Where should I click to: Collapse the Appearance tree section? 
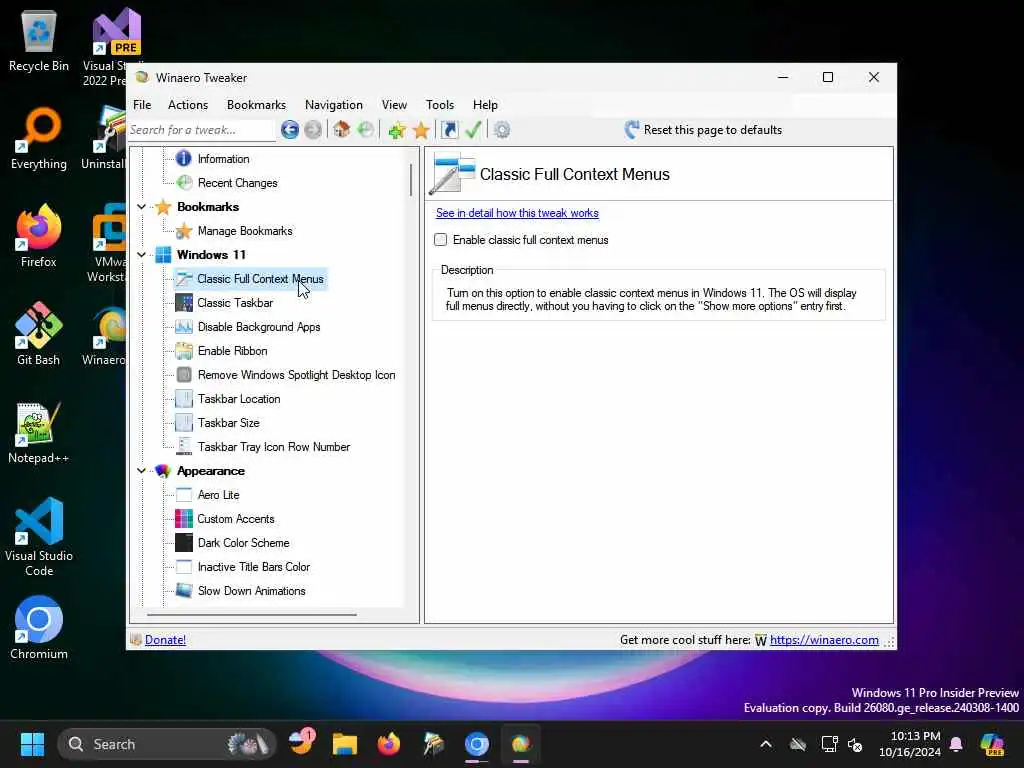(141, 471)
